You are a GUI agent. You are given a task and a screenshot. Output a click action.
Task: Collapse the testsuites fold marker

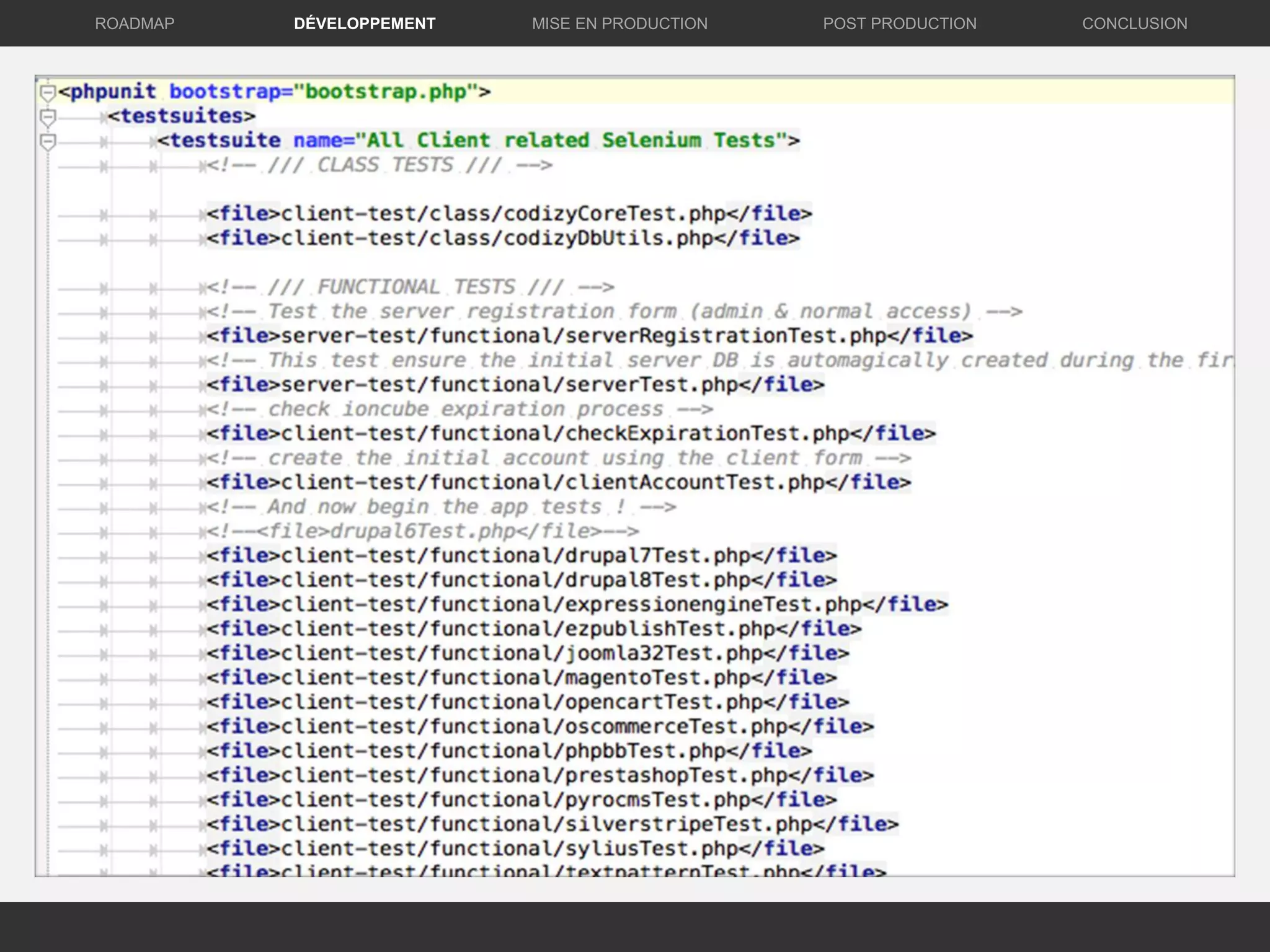pos(48,117)
